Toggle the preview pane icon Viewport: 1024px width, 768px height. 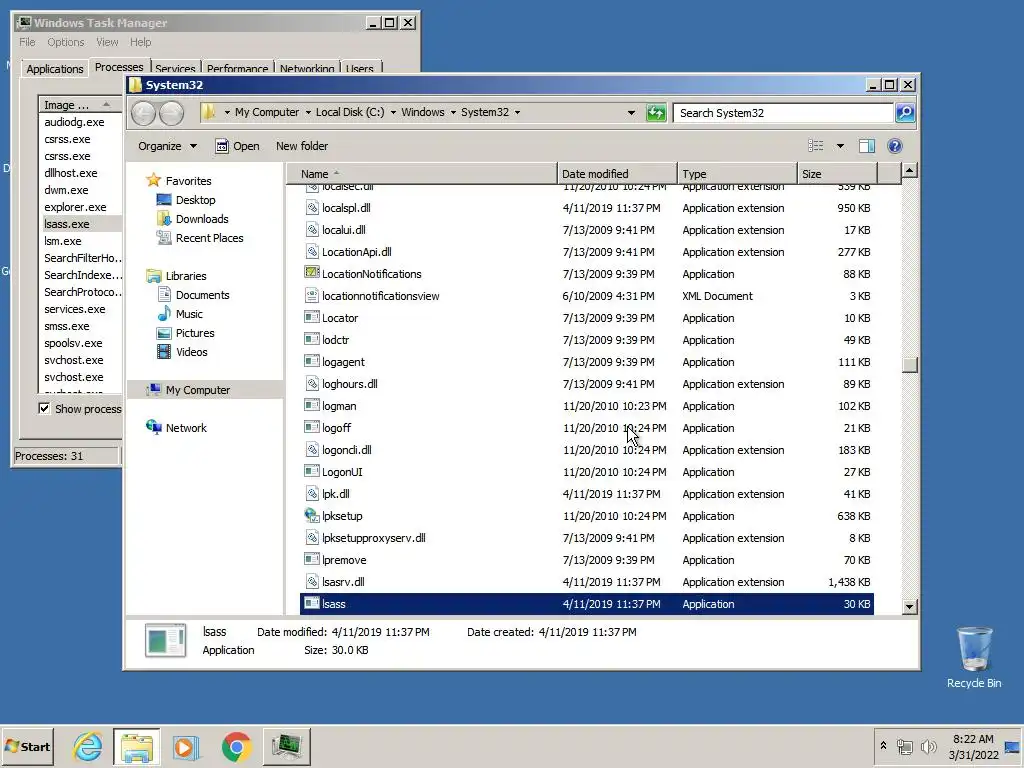click(867, 146)
